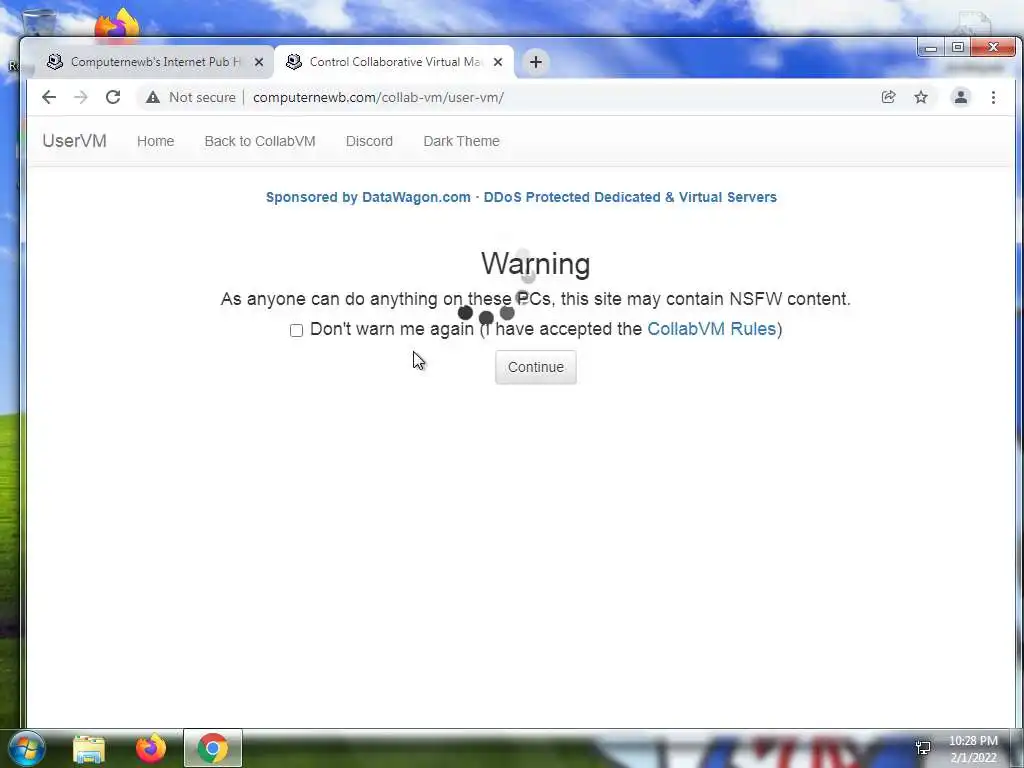The height and width of the screenshot is (768, 1024).
Task: Open a new tab with the plus button
Action: point(536,62)
